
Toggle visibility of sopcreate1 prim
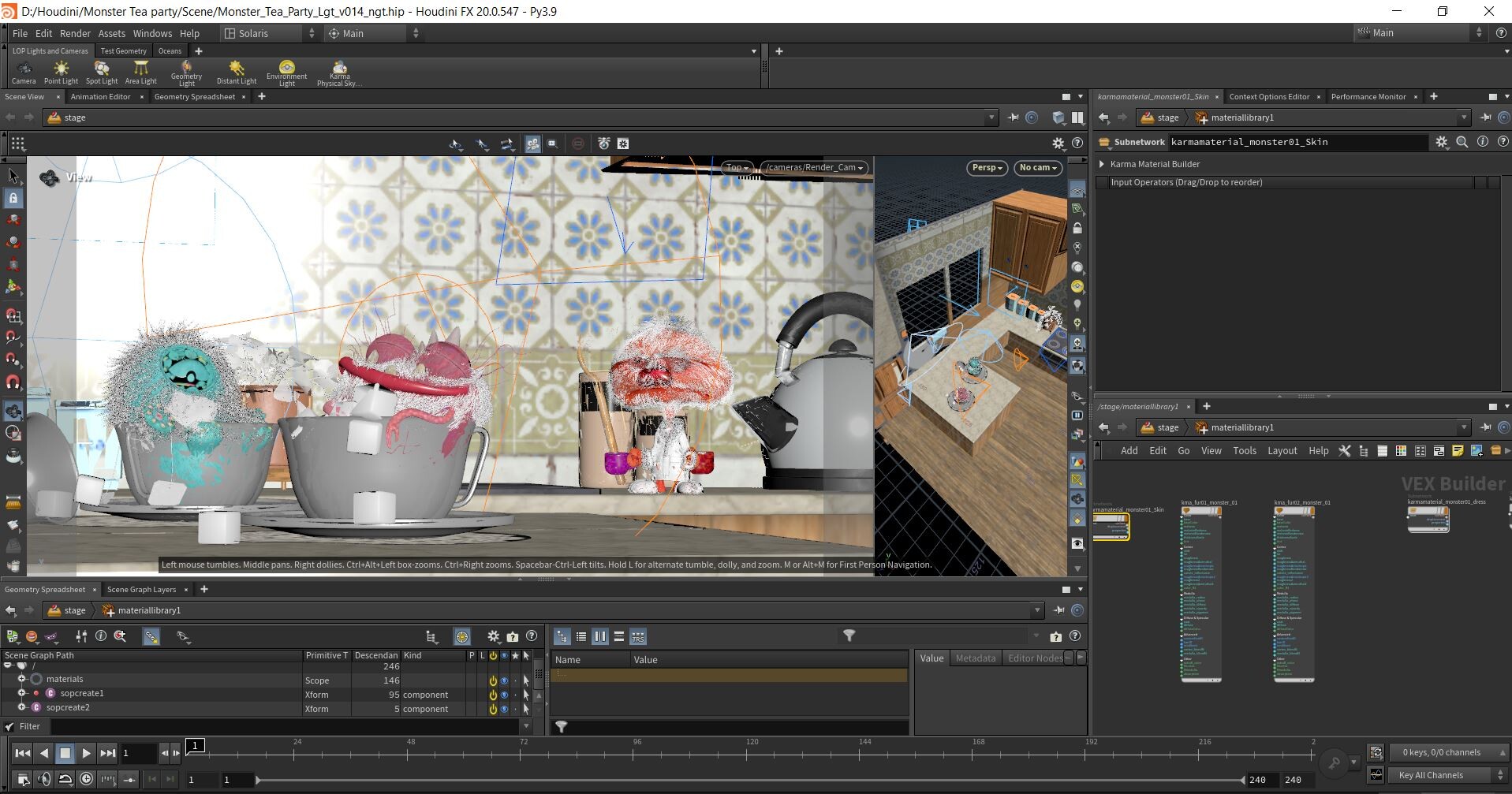pos(504,695)
